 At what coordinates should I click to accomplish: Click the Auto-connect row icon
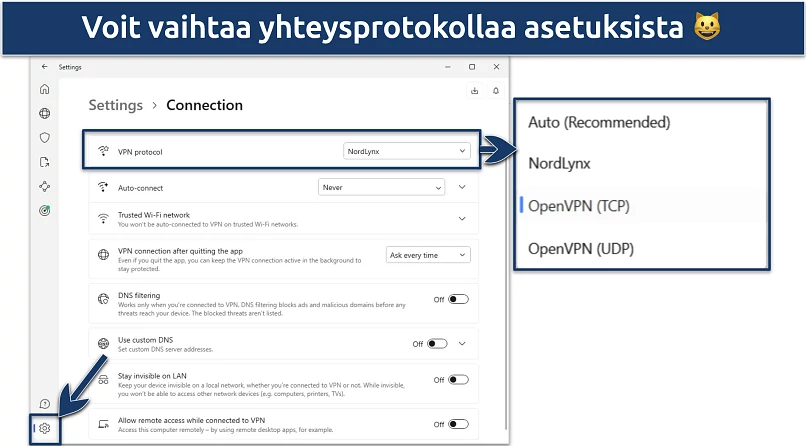(103, 187)
